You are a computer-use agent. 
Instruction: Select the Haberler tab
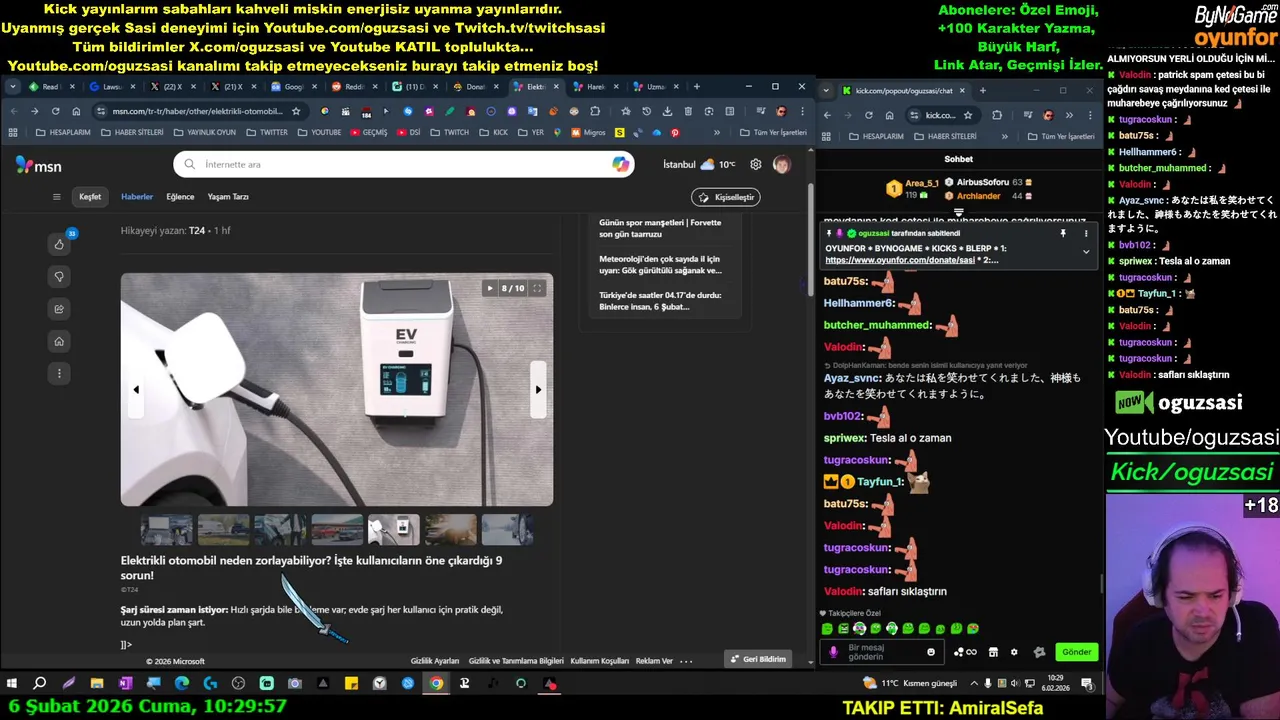click(x=137, y=197)
